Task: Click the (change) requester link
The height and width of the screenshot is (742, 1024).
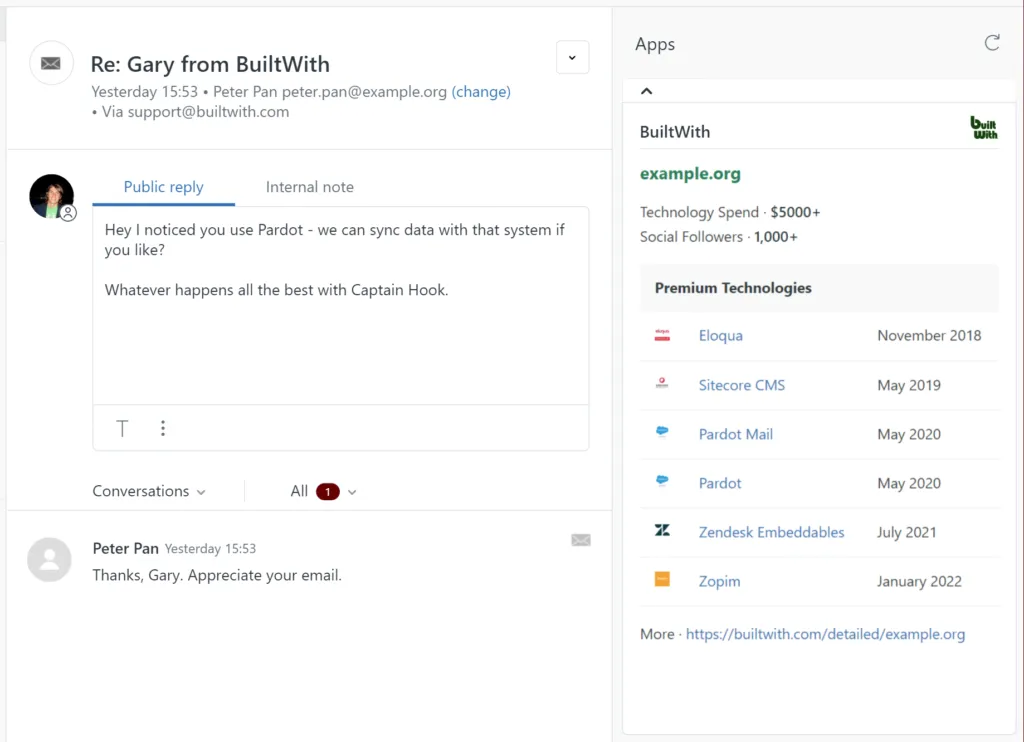Action: pos(481,92)
